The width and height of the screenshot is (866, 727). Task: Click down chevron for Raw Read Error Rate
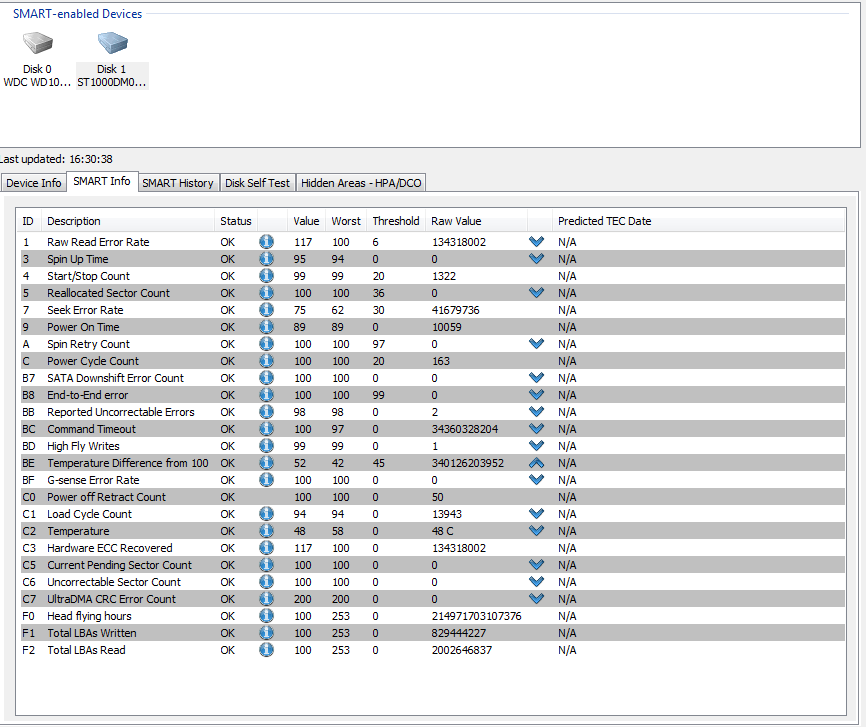point(536,241)
